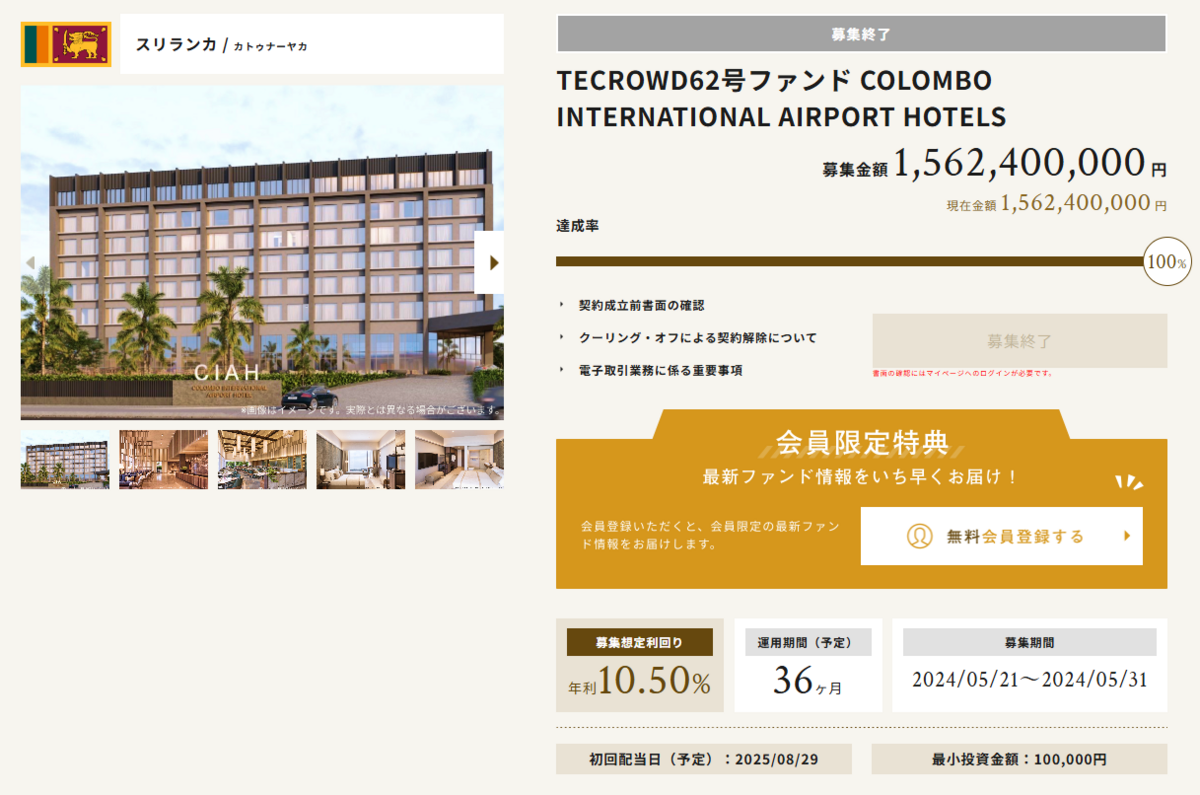Click the スリランカ / カトゥナーヤカ location label

pos(221,44)
